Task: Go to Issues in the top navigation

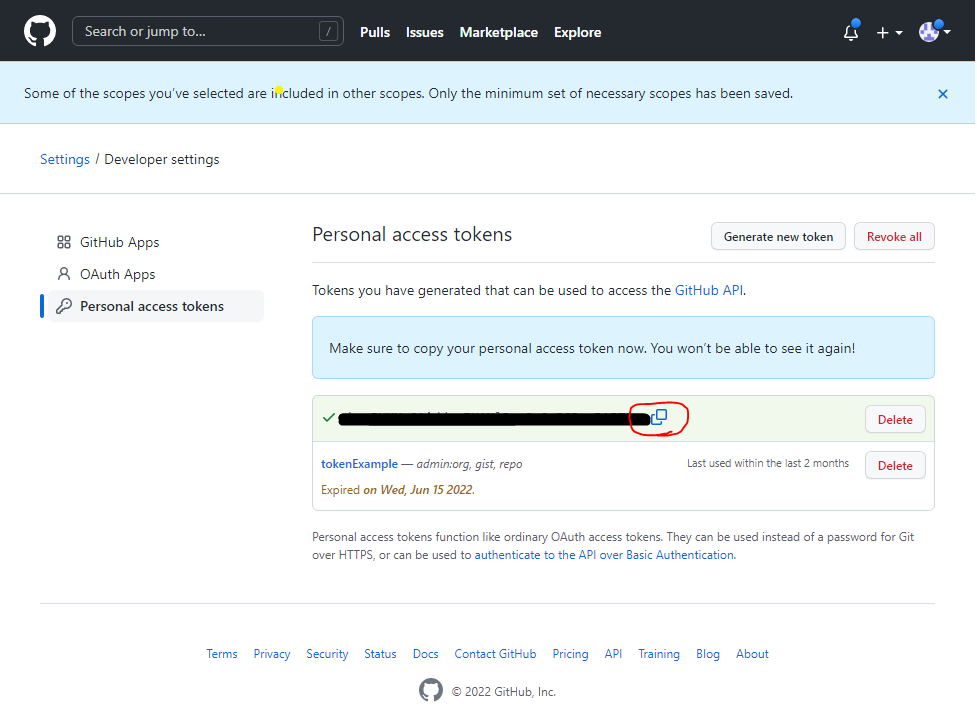Action: click(x=424, y=32)
